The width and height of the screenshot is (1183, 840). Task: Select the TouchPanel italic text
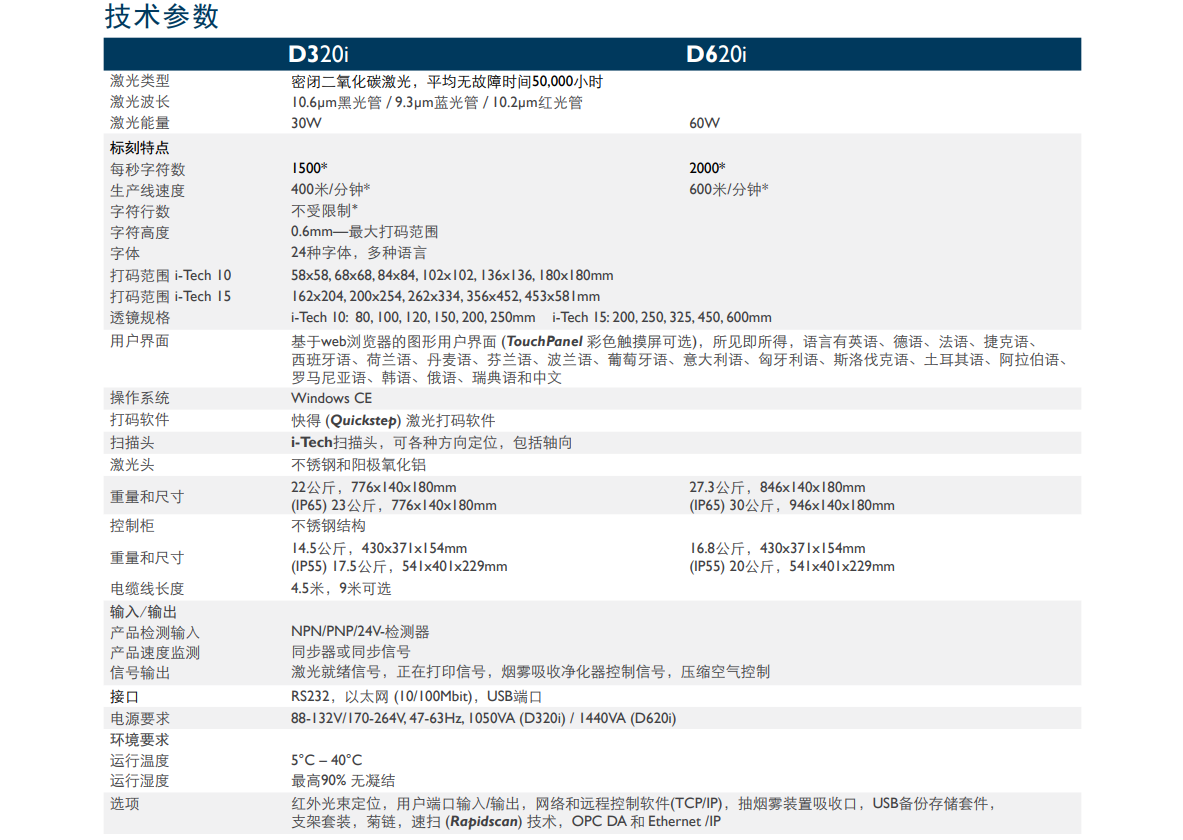(545, 341)
